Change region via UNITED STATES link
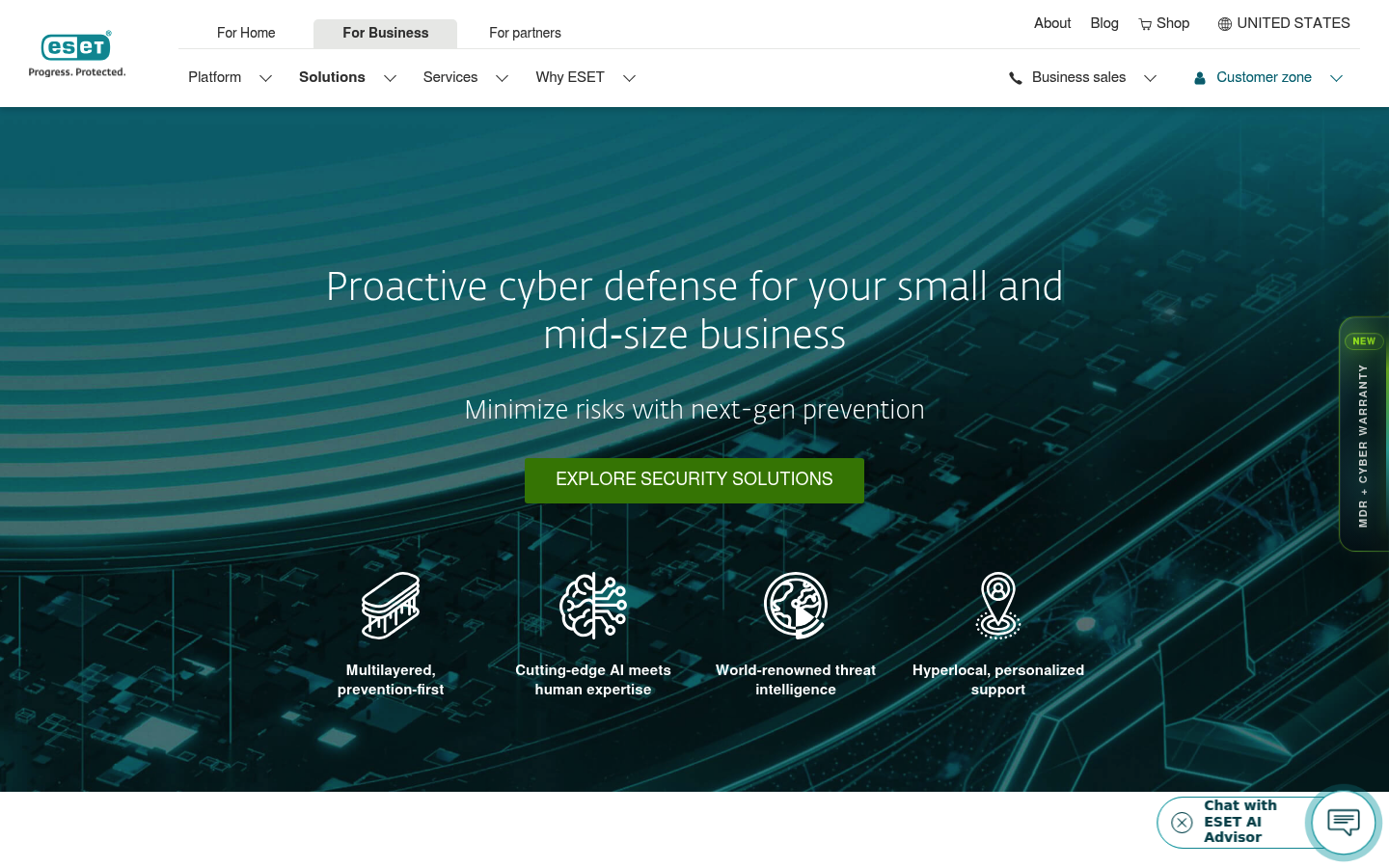Image resolution: width=1389 pixels, height=868 pixels. (x=1294, y=23)
